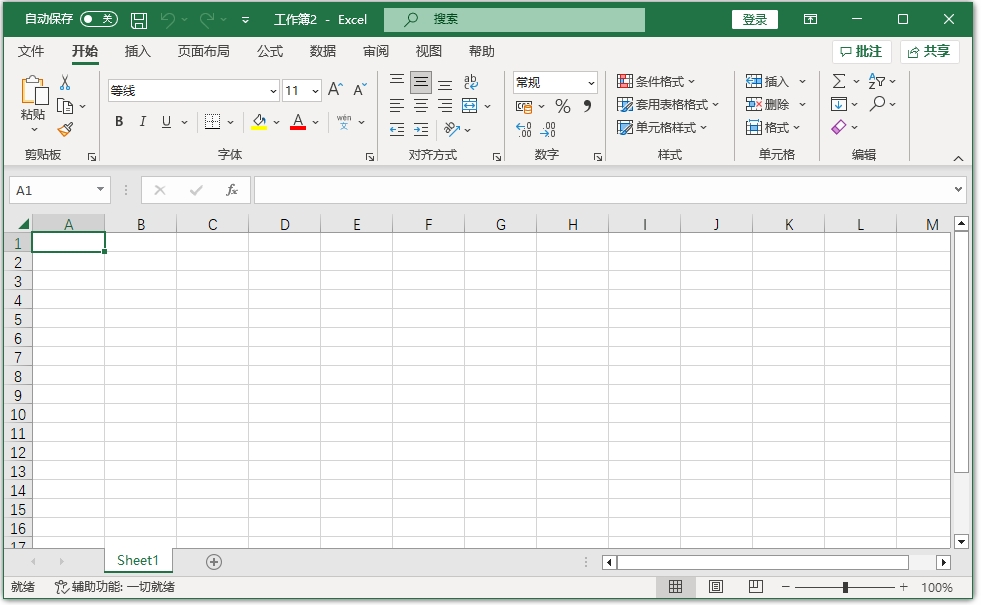The height and width of the screenshot is (605, 983).
Task: Click the 共享 share button
Action: click(x=929, y=51)
